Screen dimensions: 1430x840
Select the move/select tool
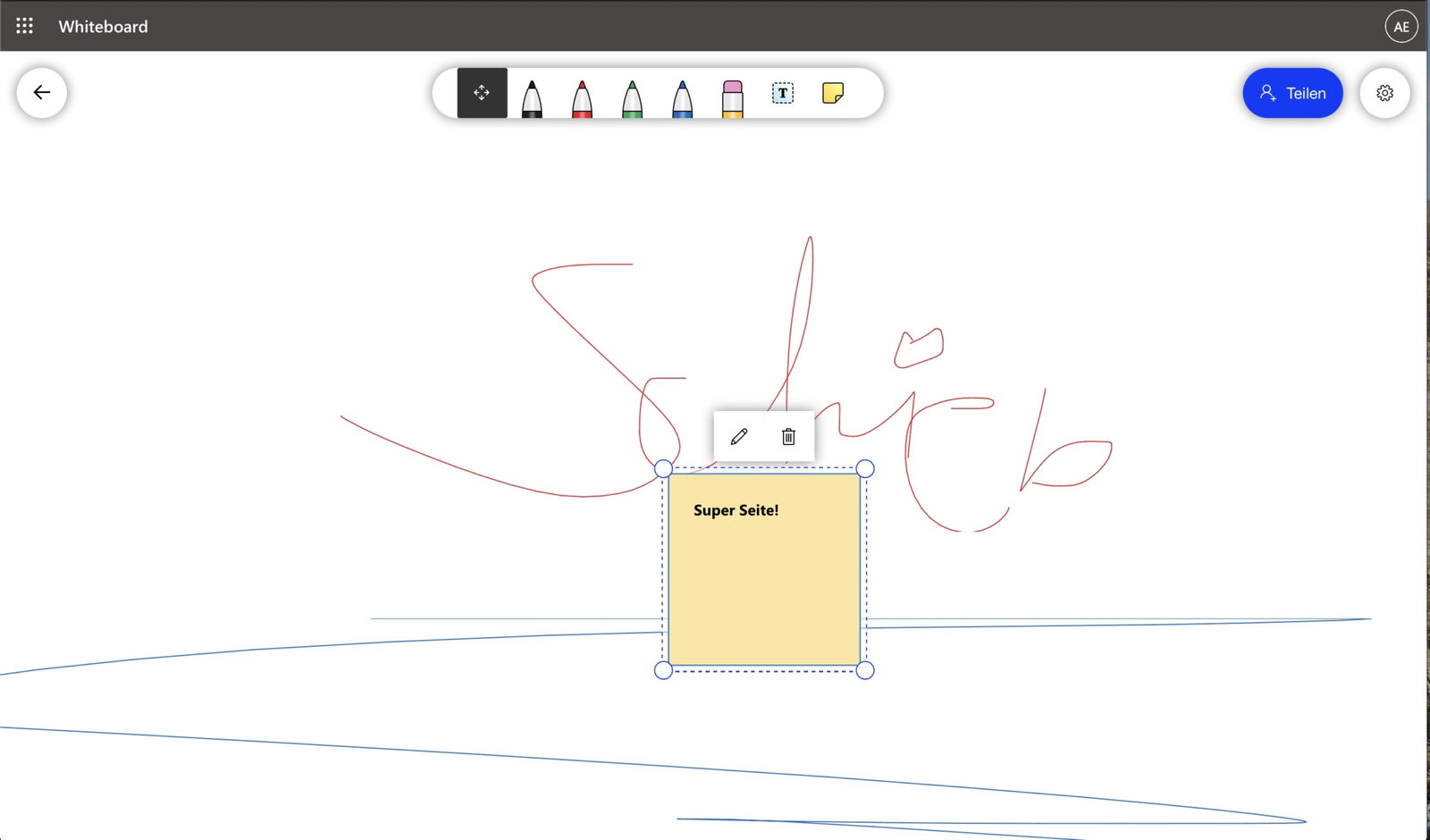coord(482,93)
